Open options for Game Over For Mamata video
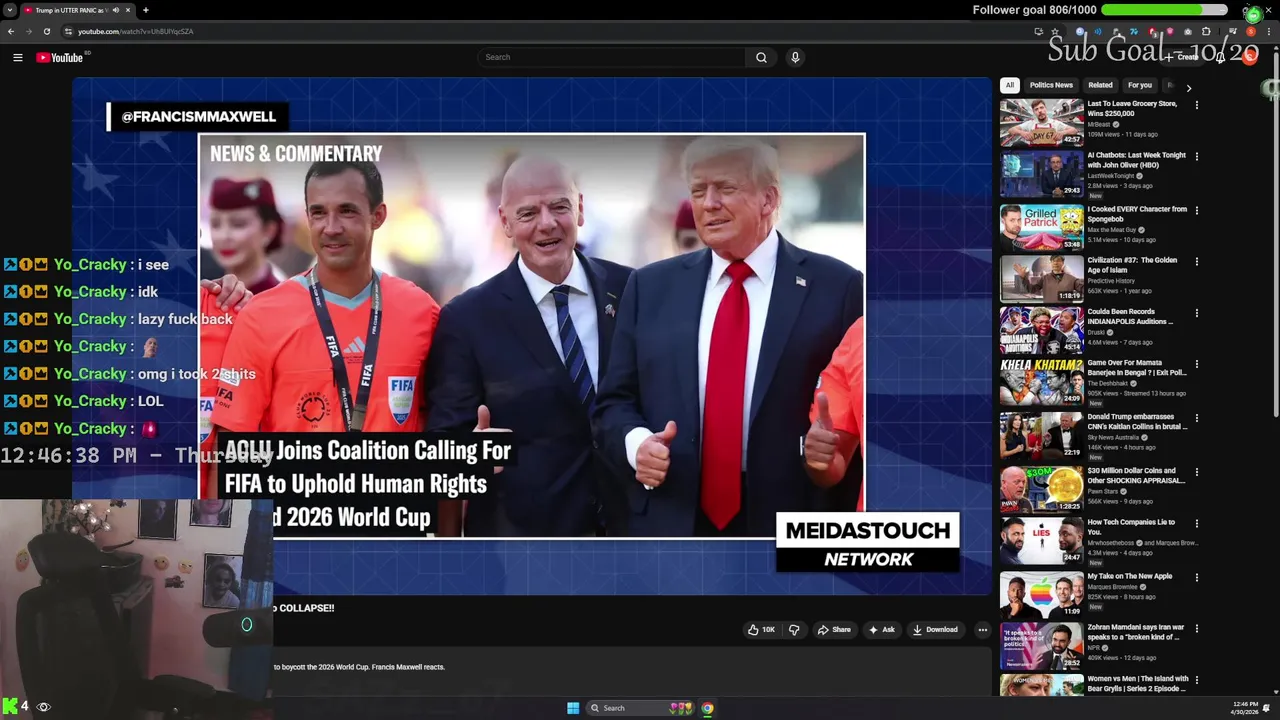 click(1196, 365)
